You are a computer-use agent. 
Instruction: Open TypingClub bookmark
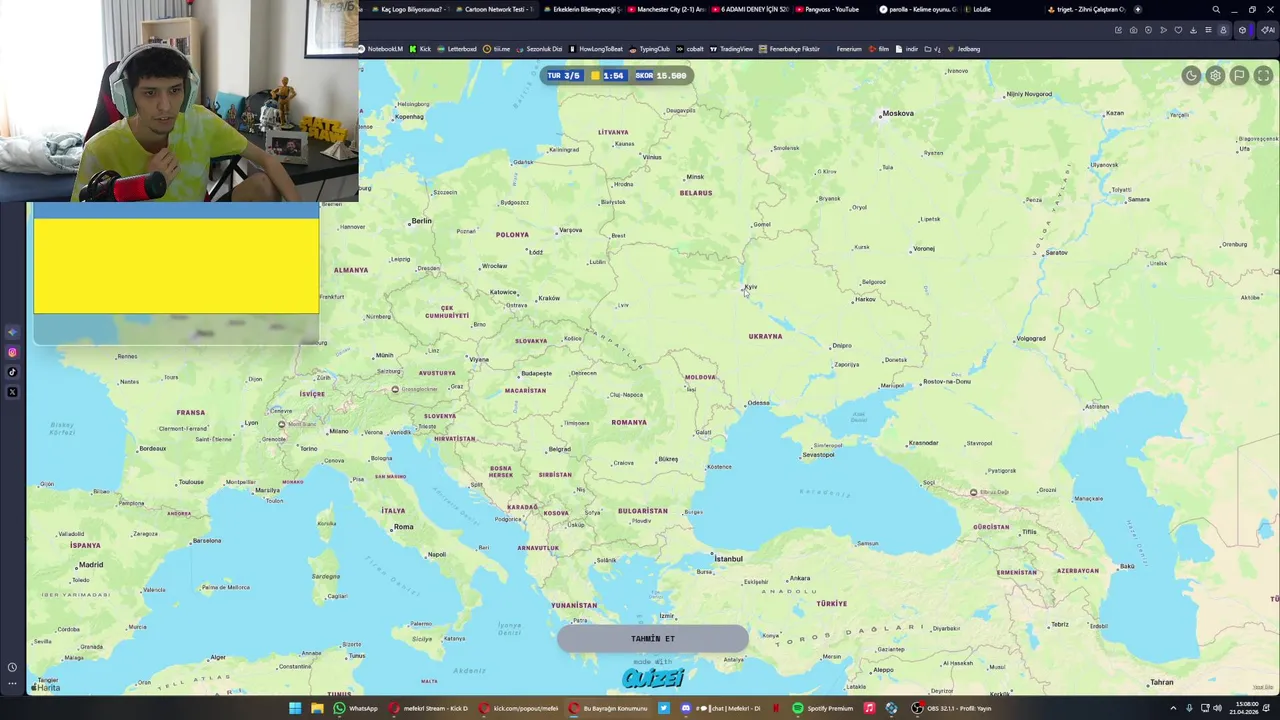click(x=650, y=49)
